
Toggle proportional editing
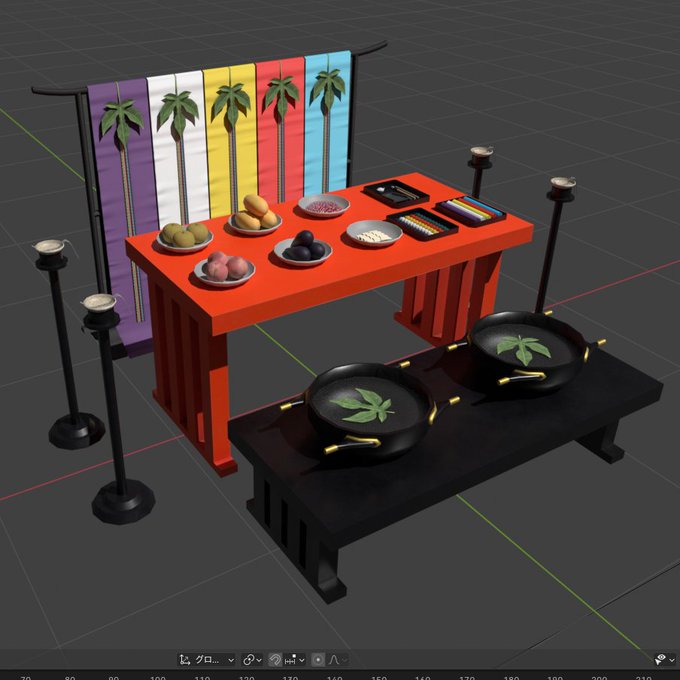point(318,660)
